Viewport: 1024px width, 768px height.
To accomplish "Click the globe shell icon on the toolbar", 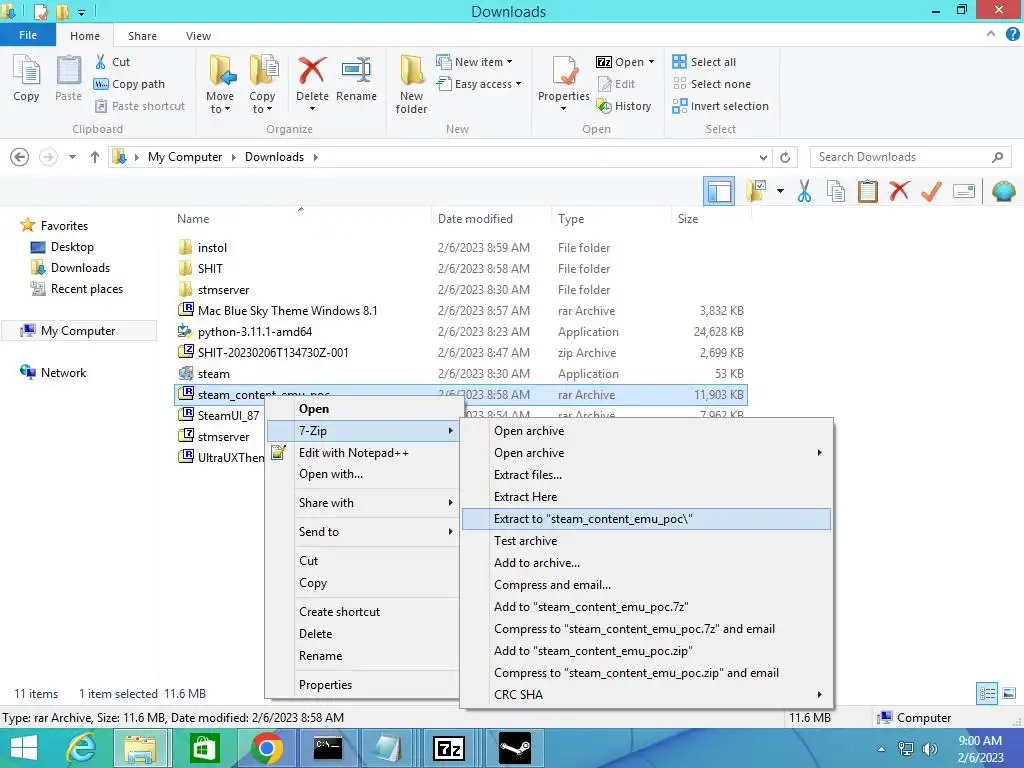I will point(1003,191).
